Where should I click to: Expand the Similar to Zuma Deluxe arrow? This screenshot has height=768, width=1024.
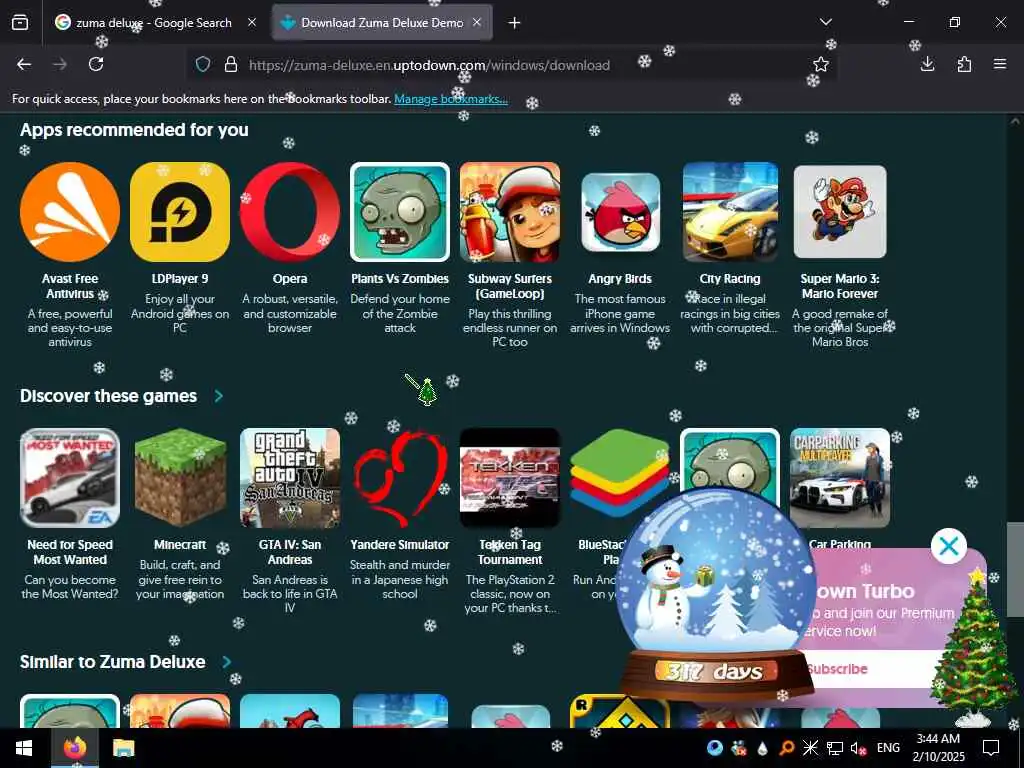pyautogui.click(x=227, y=662)
